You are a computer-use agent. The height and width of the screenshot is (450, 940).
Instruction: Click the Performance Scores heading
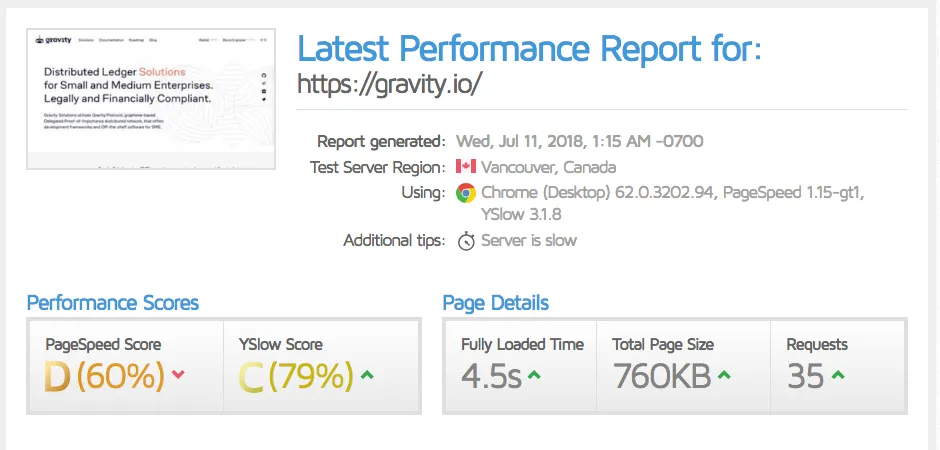(x=113, y=303)
